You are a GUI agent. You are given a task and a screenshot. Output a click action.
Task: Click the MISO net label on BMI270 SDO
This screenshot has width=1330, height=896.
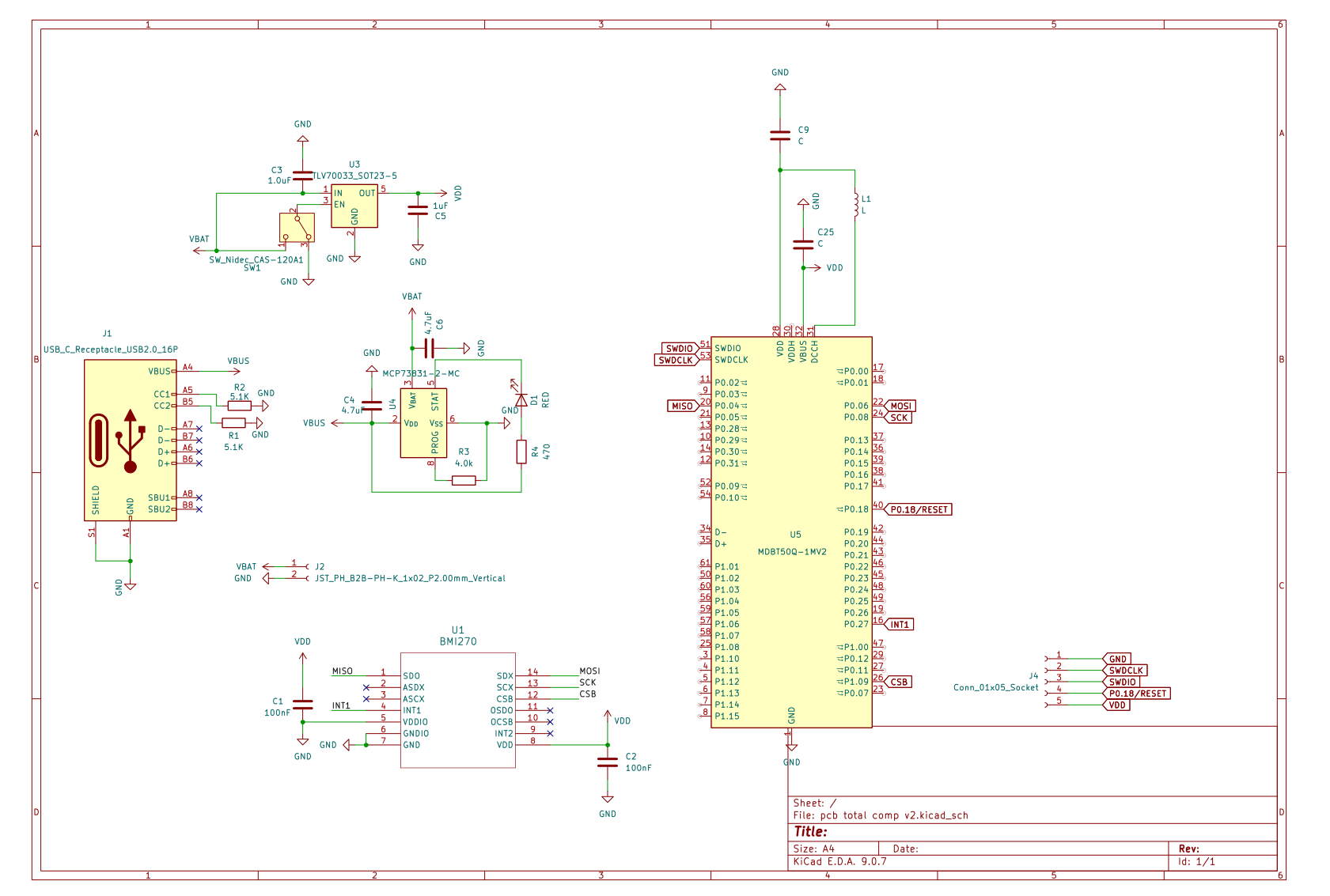(343, 671)
